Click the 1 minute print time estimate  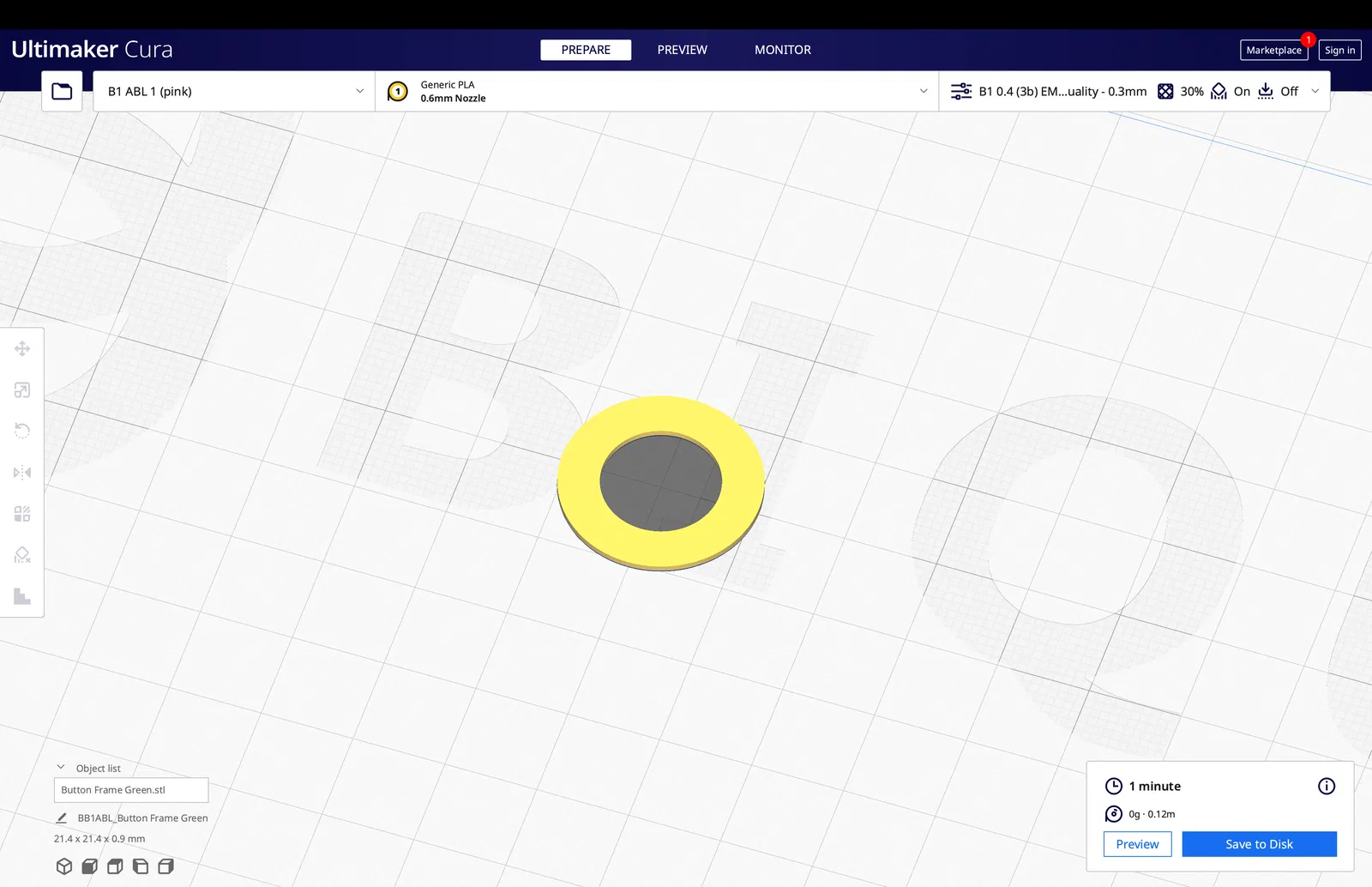pyautogui.click(x=1154, y=786)
